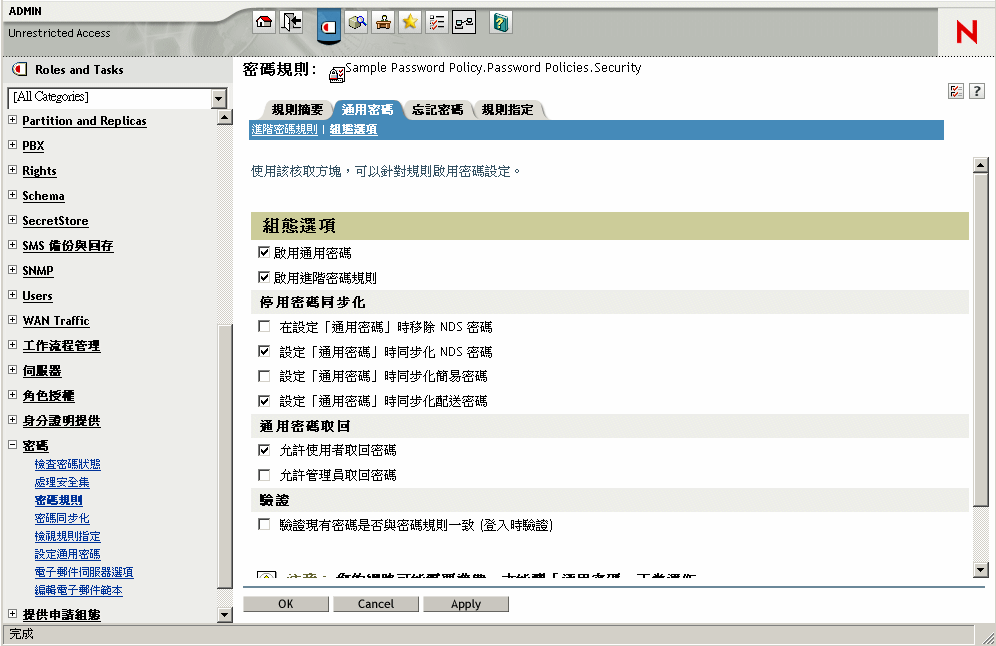
Task: Click the Configure toolbar icon
Action: 383,23
